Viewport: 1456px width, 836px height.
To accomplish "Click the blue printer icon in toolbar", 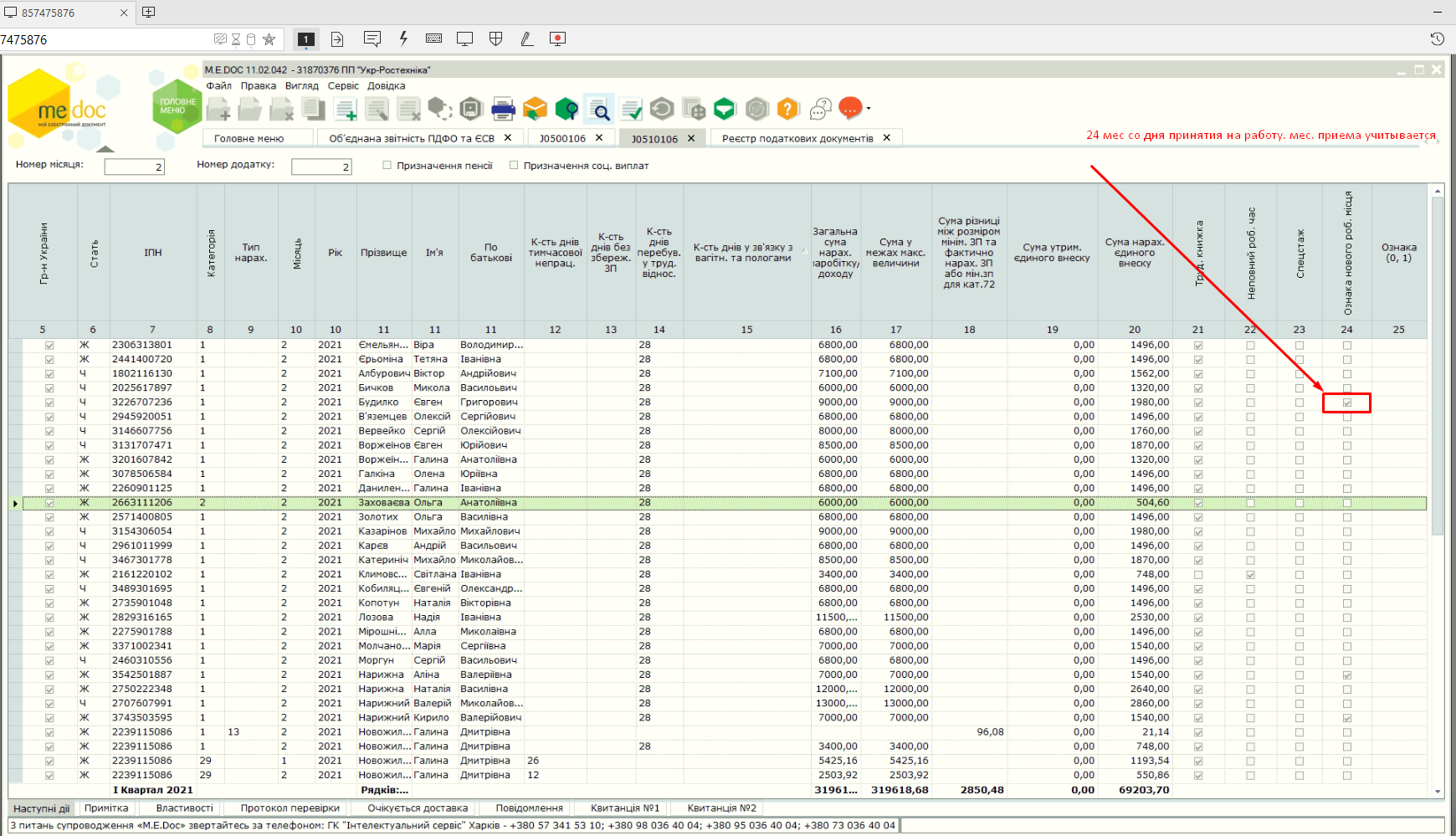I will click(x=503, y=109).
